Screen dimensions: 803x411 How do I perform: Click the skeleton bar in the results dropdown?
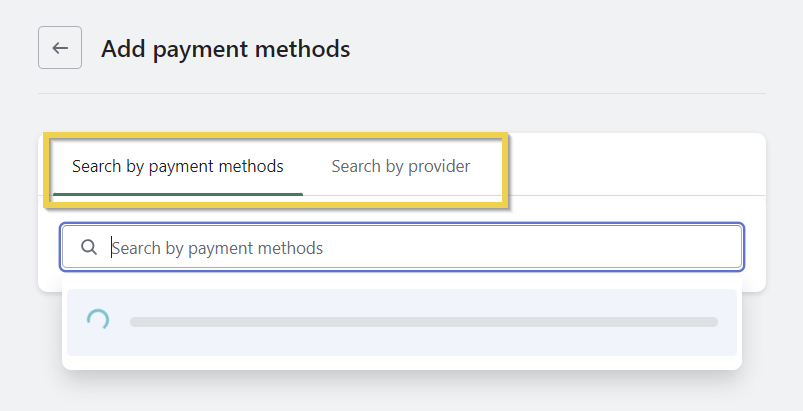424,322
